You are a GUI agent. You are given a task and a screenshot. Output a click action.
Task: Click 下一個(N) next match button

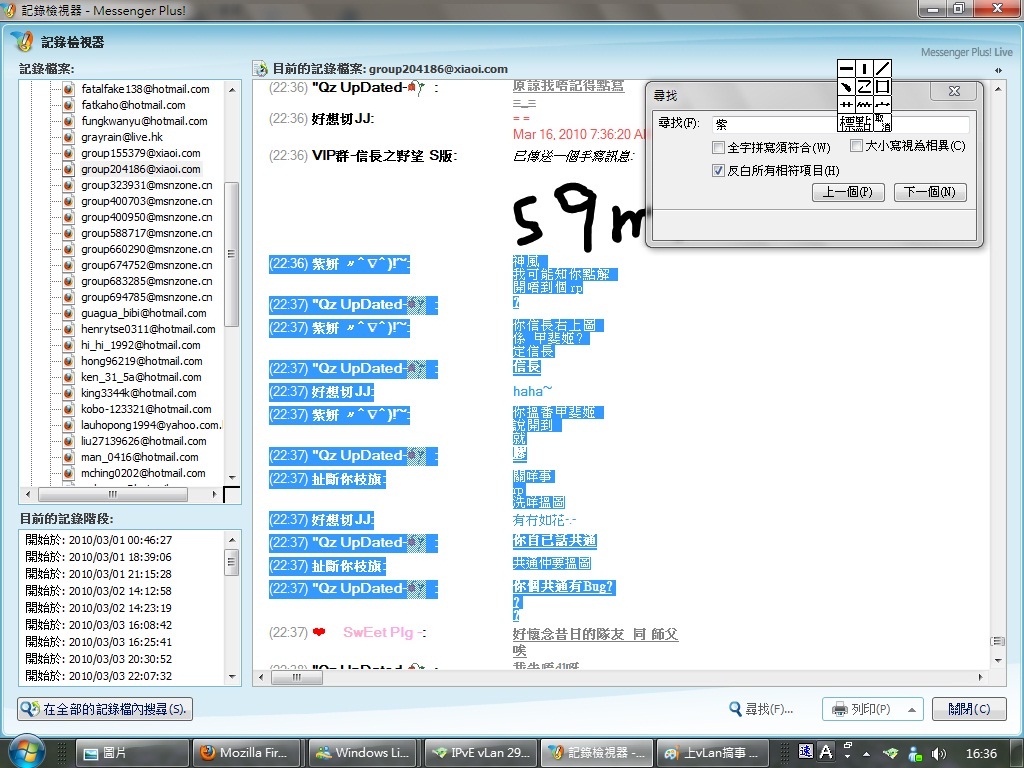(929, 192)
